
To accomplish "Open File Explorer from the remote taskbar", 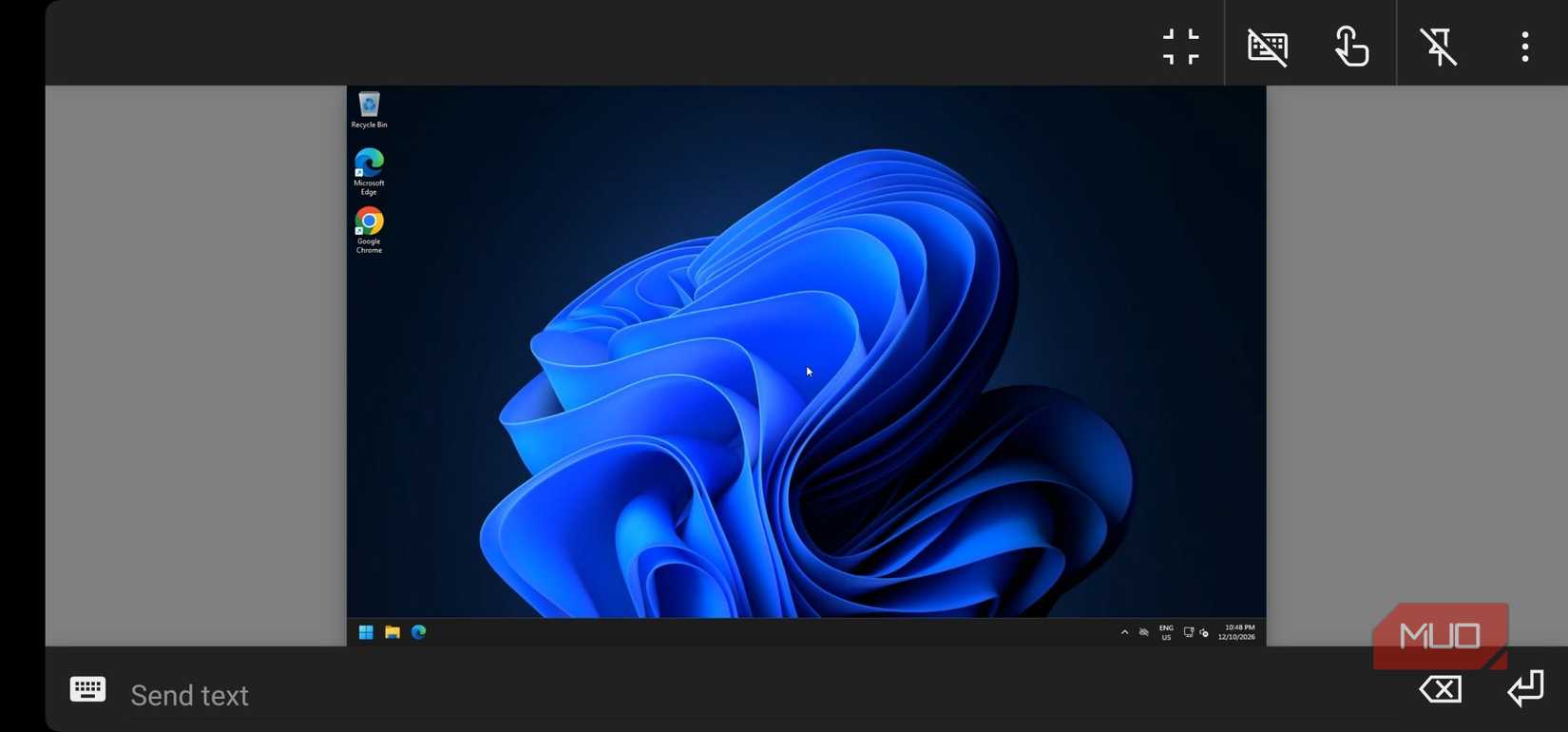I will [392, 632].
